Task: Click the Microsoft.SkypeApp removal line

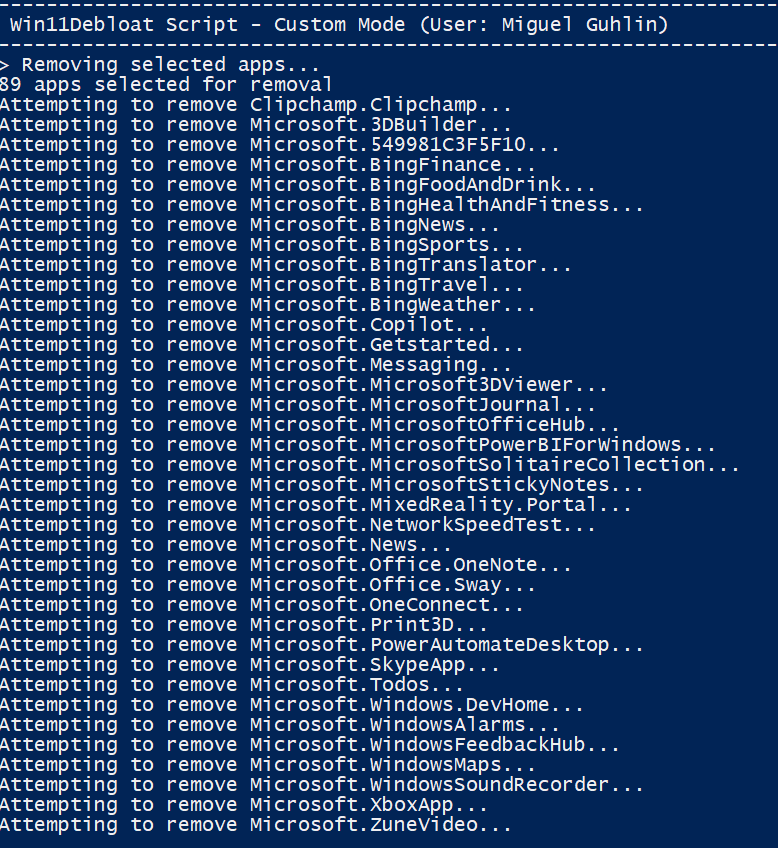Action: click(x=250, y=665)
